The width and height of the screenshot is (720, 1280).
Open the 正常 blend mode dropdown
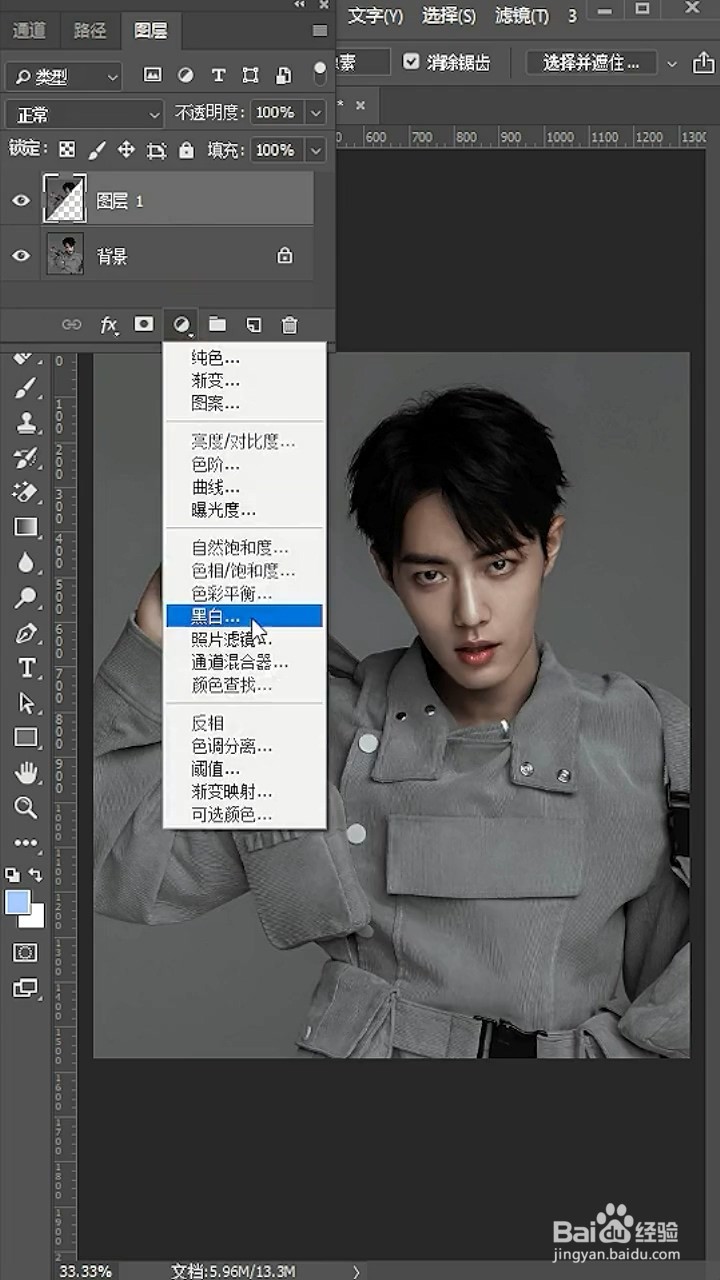[x=84, y=114]
